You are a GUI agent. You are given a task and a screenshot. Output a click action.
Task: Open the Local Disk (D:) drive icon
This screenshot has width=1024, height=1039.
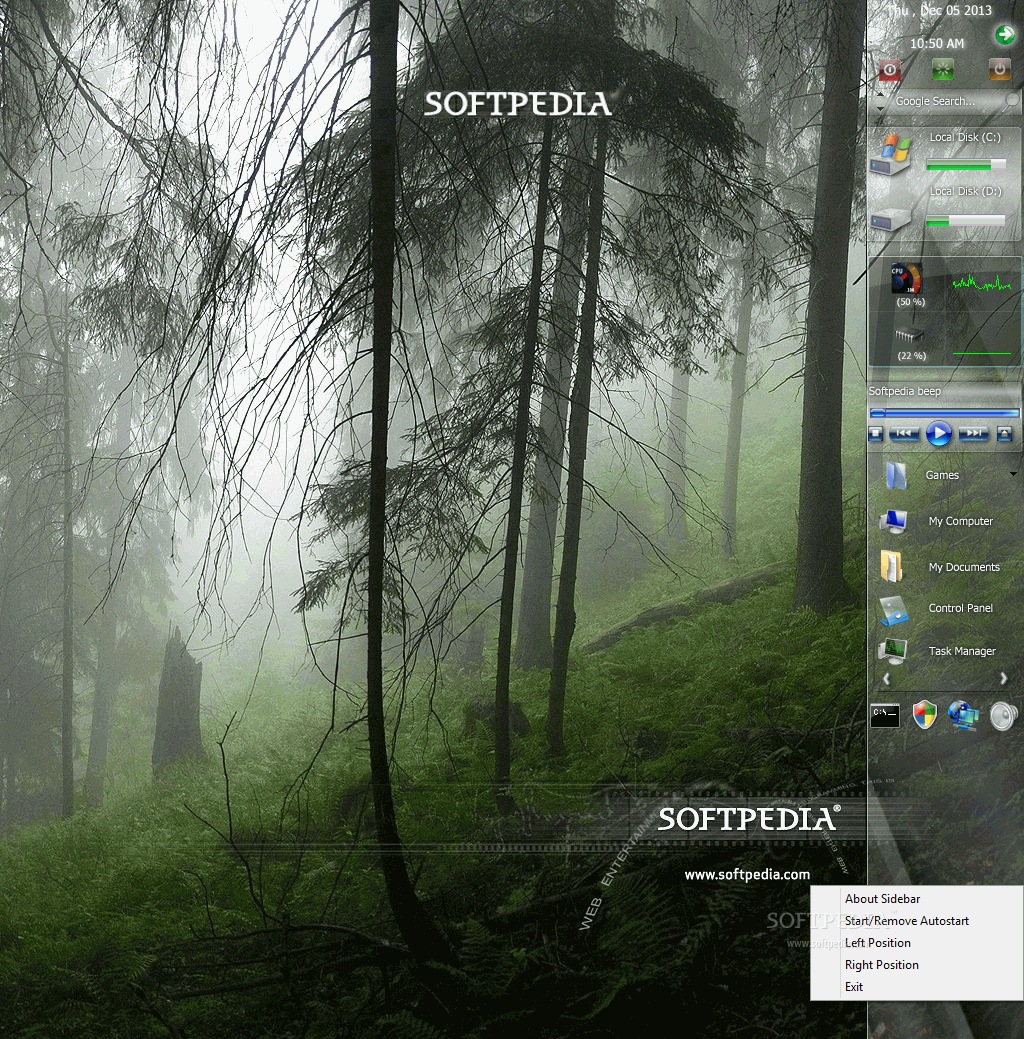(891, 219)
